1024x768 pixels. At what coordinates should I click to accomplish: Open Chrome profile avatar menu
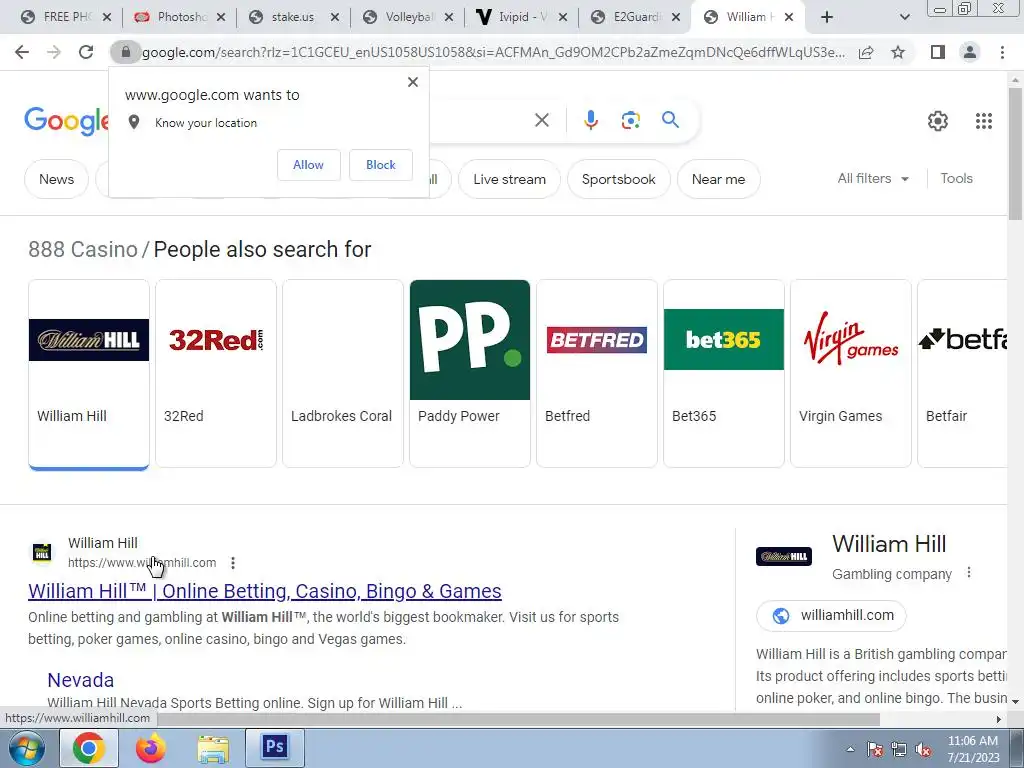click(x=970, y=52)
